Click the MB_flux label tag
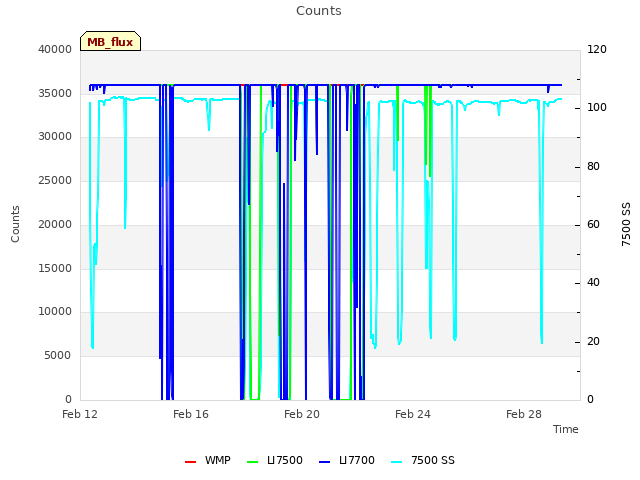The image size is (640, 480). 110,41
